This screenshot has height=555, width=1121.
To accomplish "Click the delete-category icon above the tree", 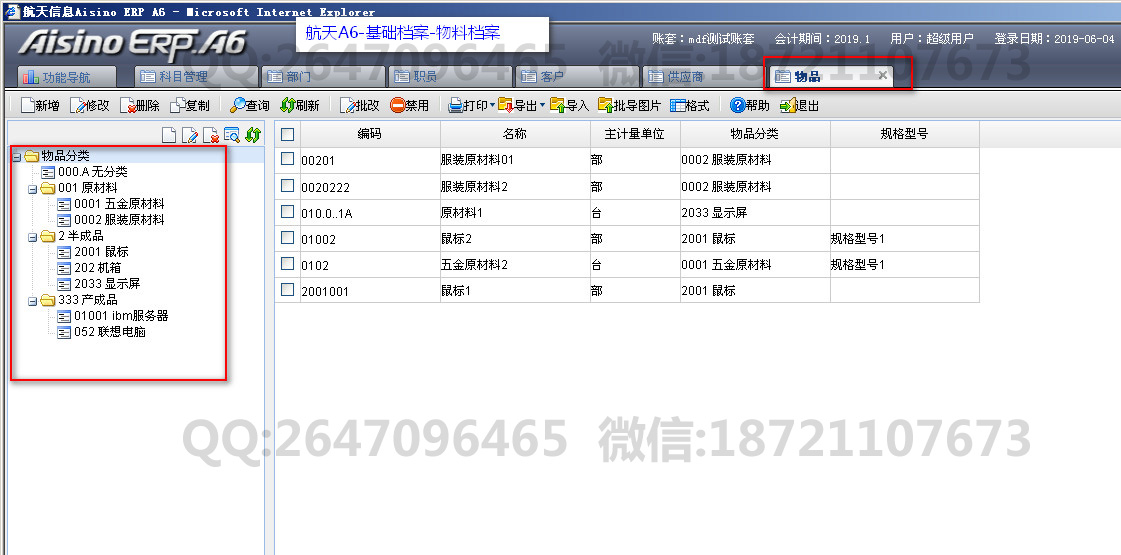I will (211, 135).
